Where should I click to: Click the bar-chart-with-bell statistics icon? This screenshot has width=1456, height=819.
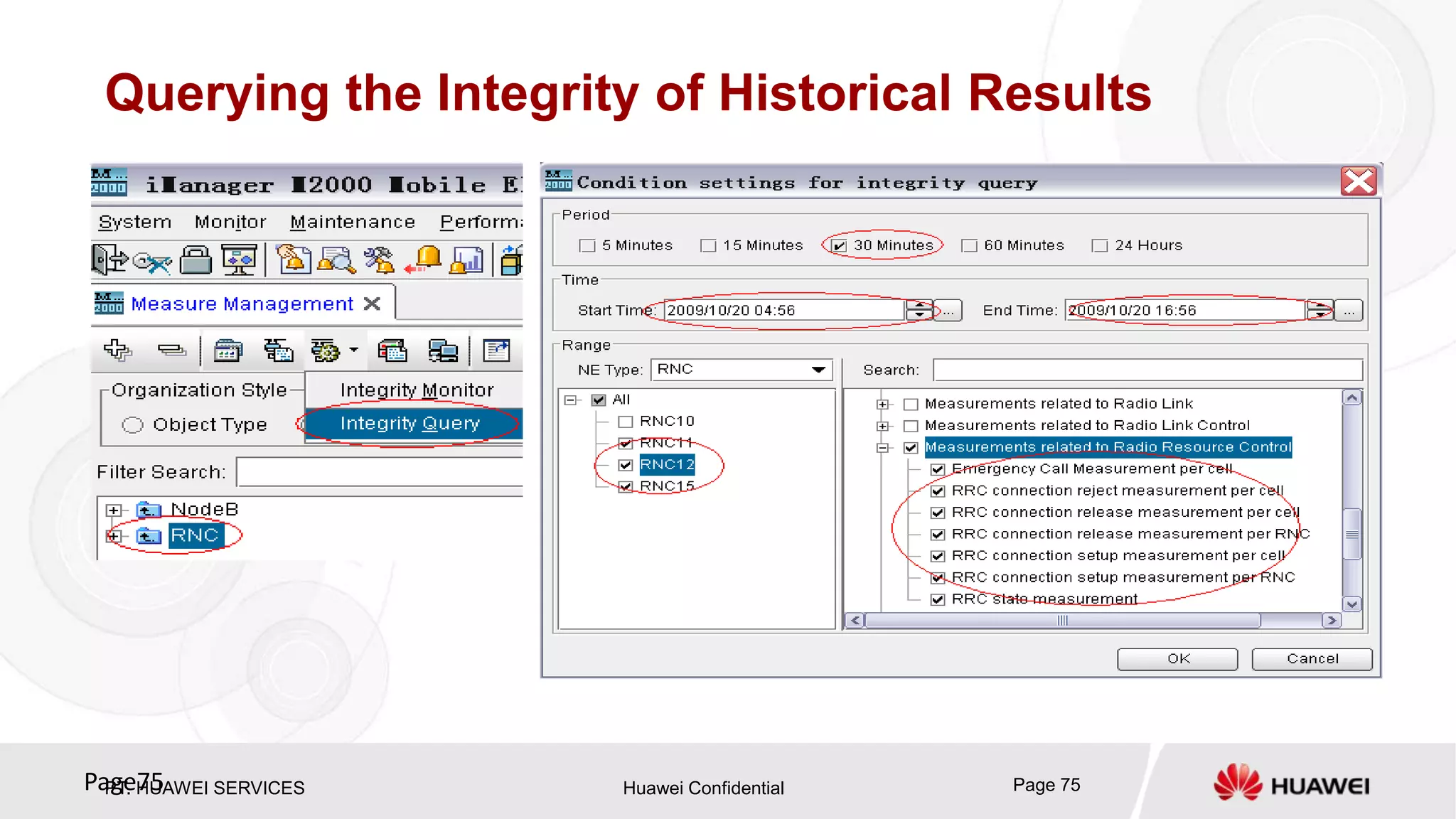(466, 259)
